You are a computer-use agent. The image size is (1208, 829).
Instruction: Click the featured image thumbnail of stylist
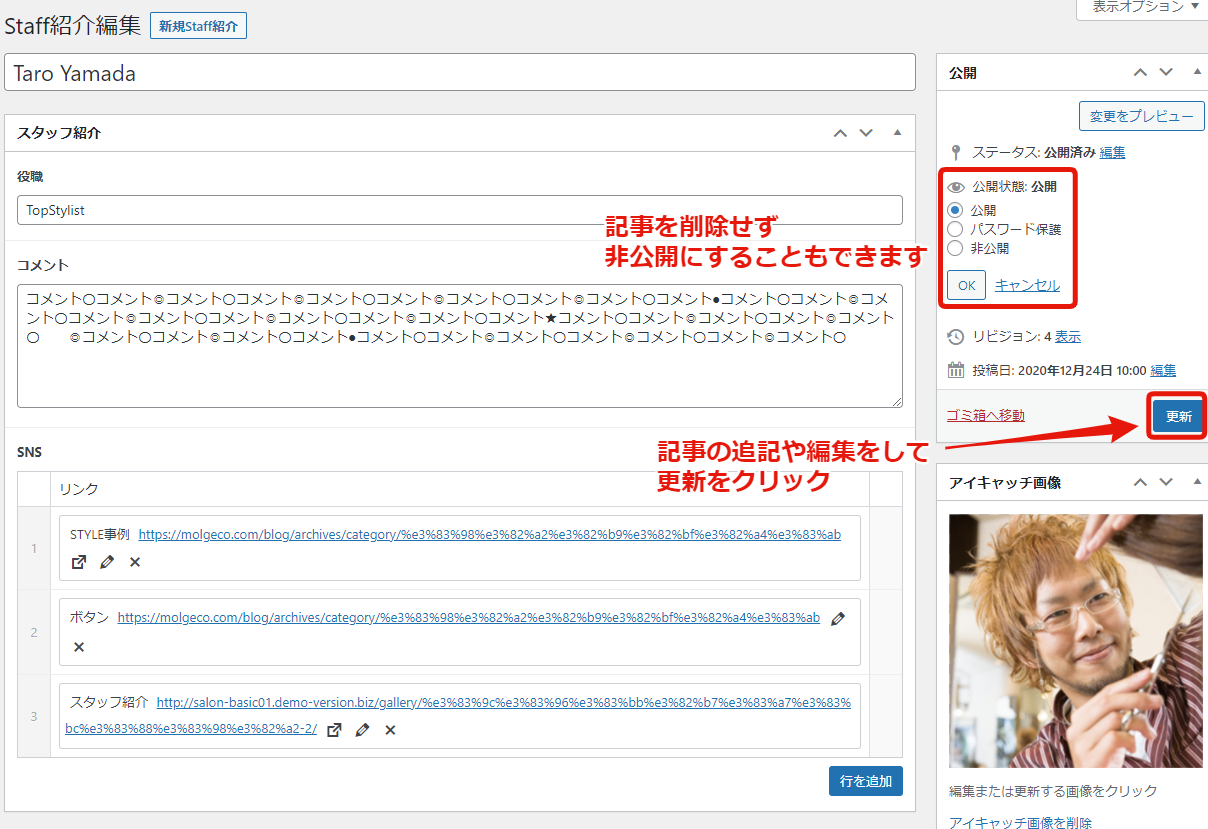click(1075, 640)
